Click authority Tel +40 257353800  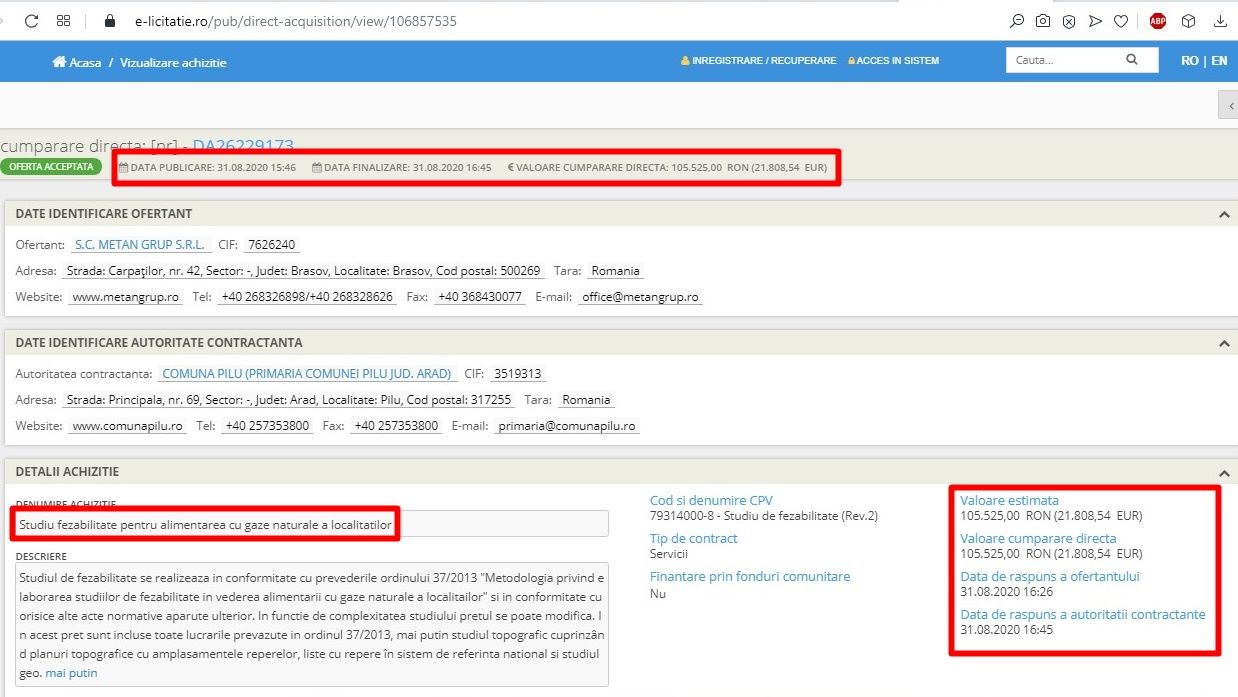click(267, 426)
